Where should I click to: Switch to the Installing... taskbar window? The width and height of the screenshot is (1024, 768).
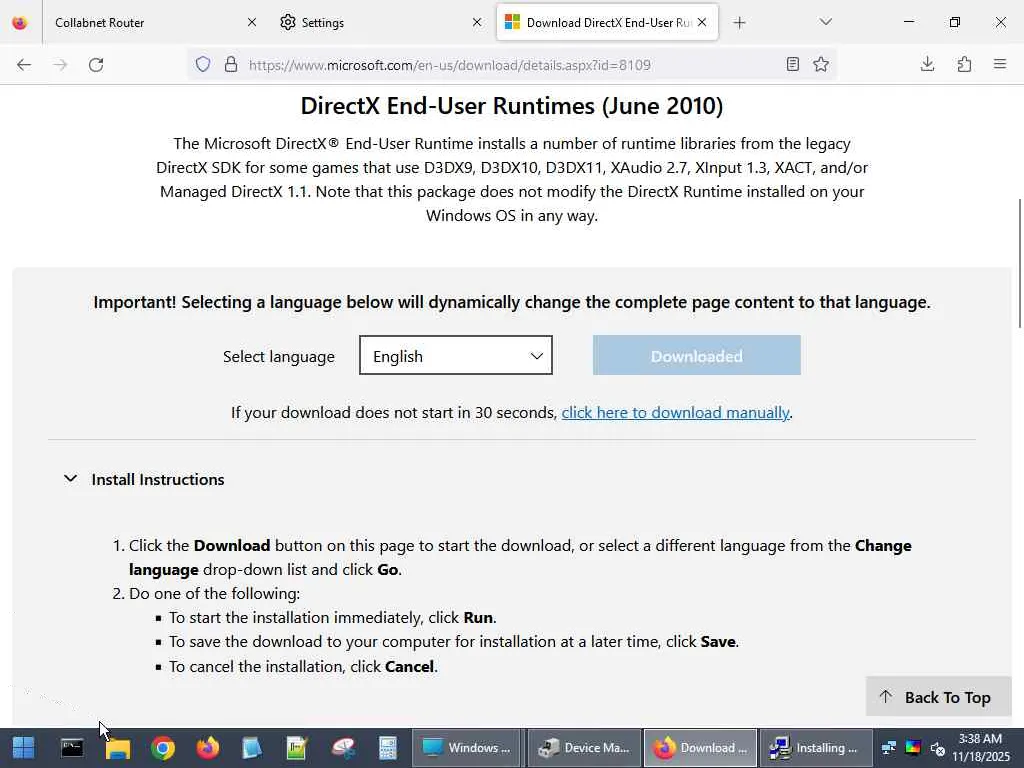816,748
